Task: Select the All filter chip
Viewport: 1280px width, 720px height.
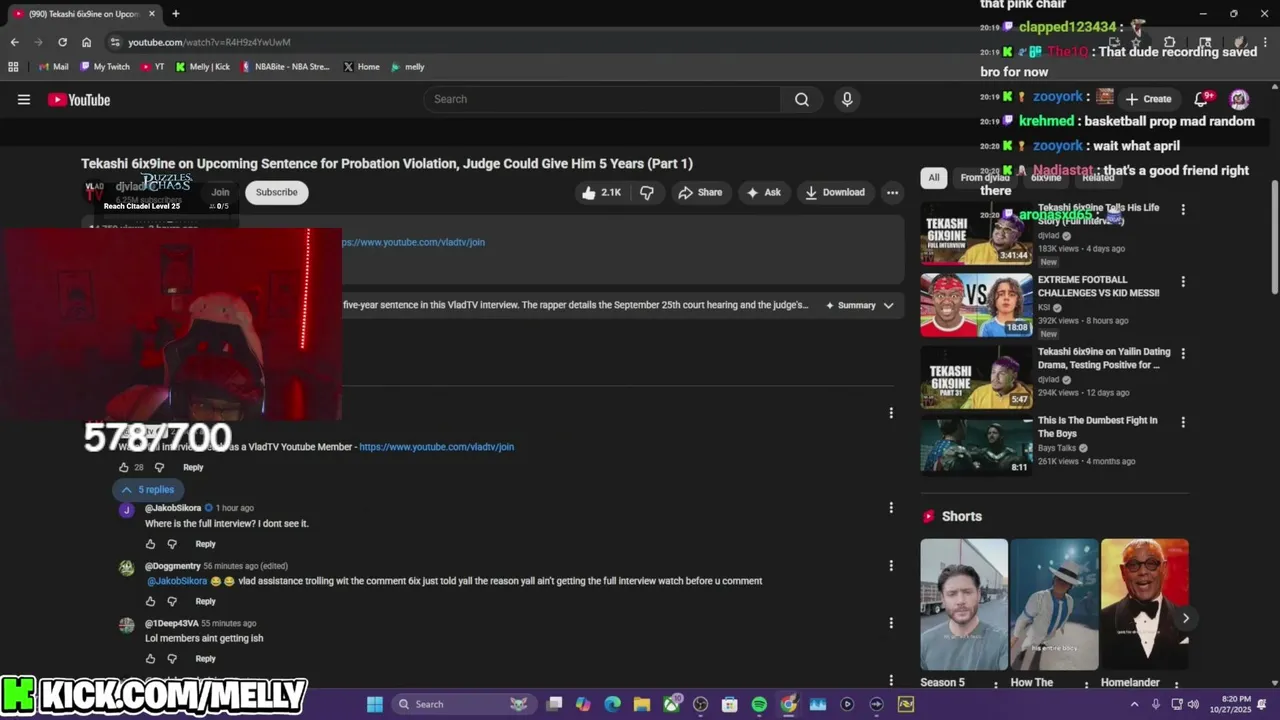Action: [933, 178]
